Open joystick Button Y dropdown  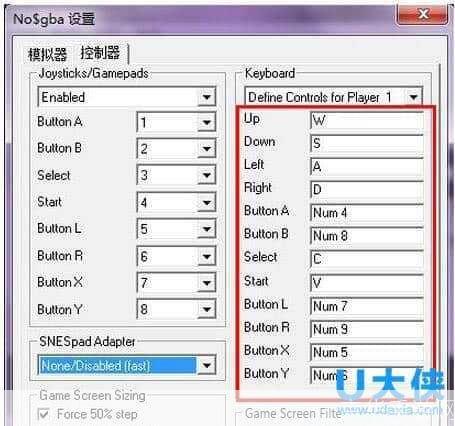176,309
